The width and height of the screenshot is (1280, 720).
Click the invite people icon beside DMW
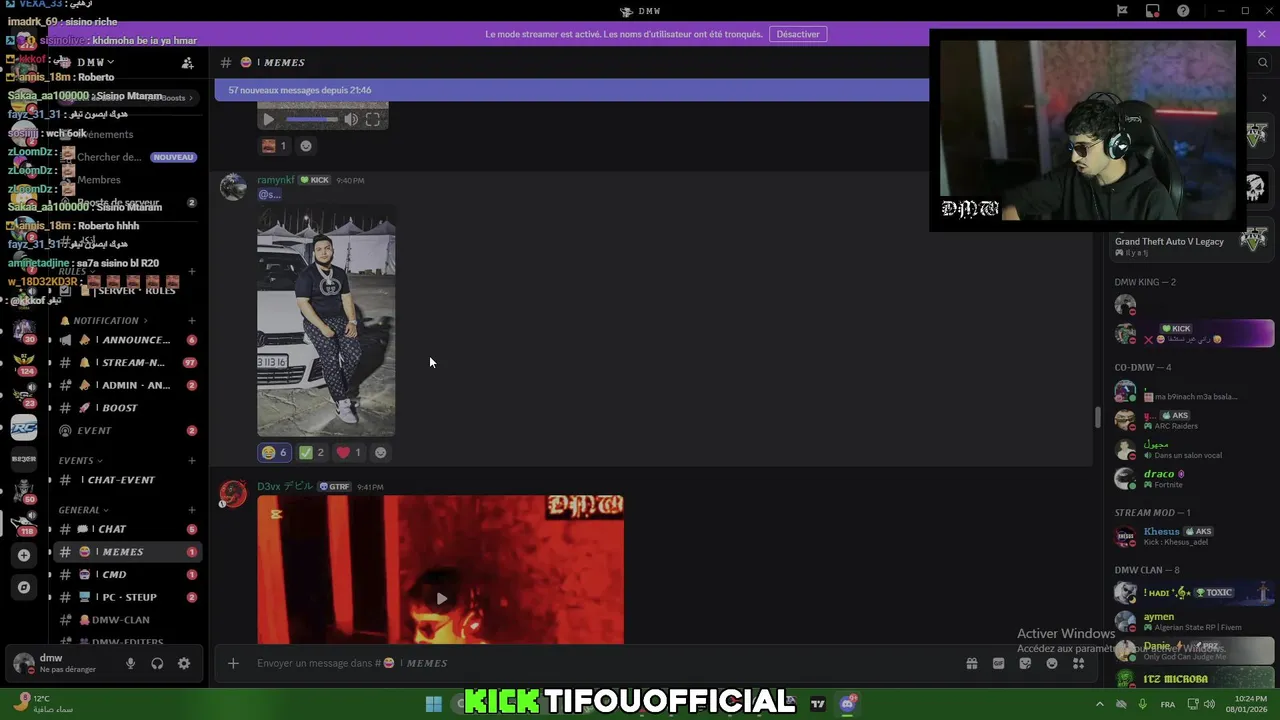pyautogui.click(x=187, y=62)
